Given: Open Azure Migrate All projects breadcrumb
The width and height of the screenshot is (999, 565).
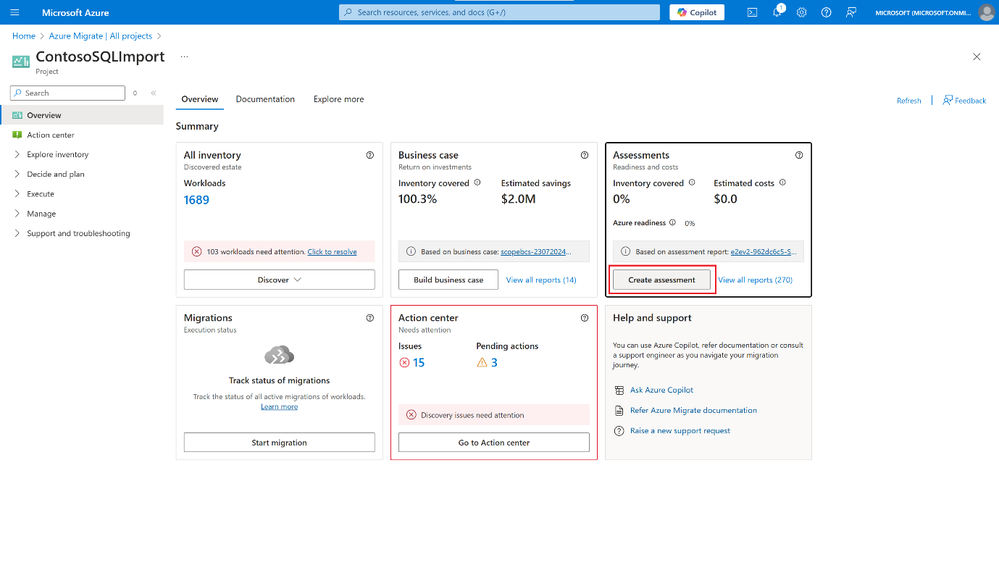Looking at the screenshot, I should [101, 36].
